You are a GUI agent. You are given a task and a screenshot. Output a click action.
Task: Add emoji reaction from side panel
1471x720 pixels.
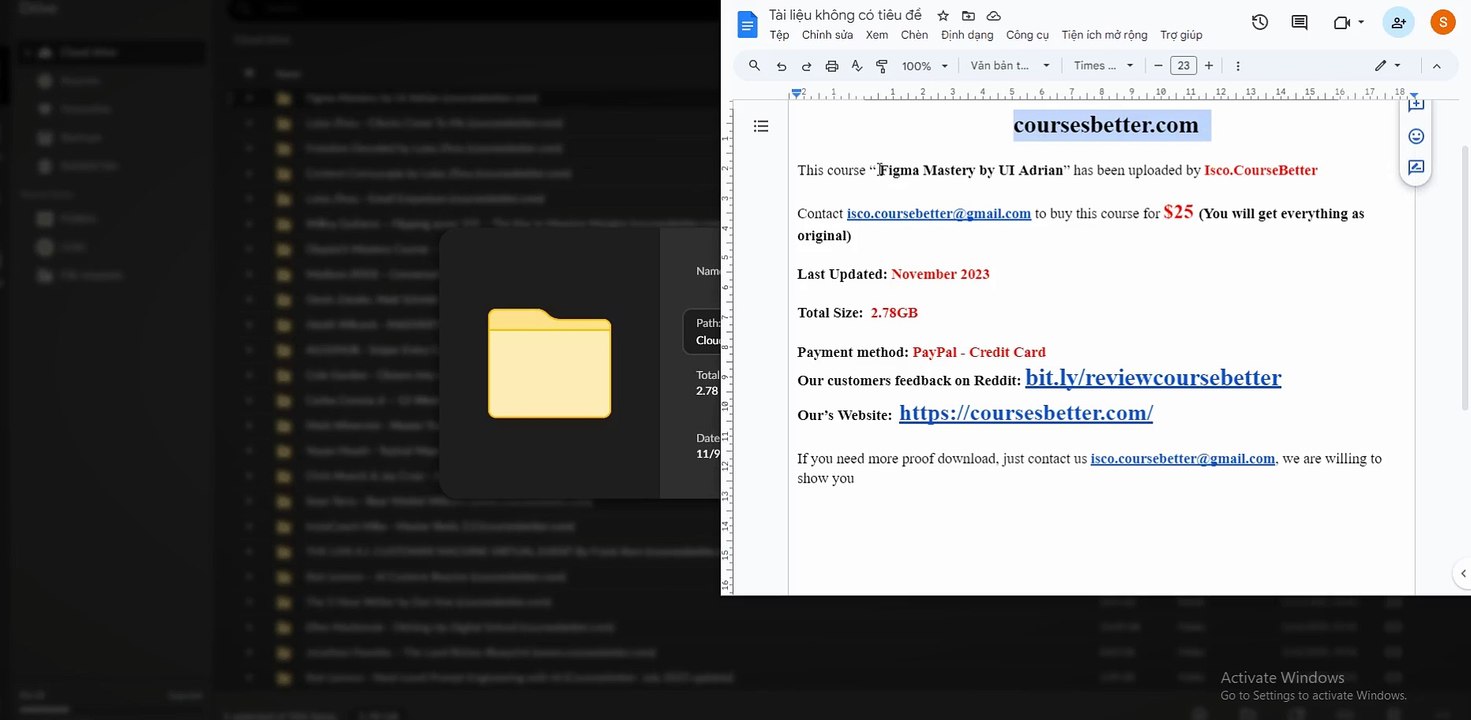1416,136
